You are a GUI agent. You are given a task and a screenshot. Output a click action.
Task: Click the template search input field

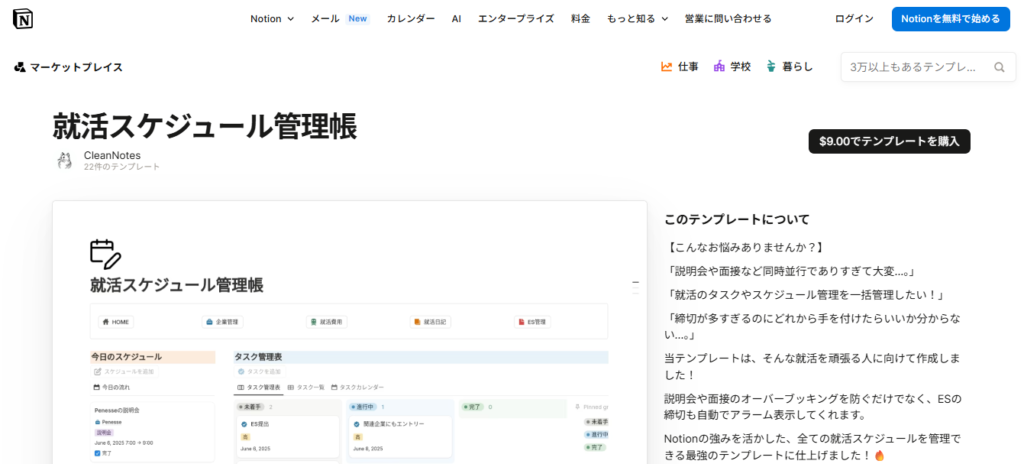pos(928,67)
